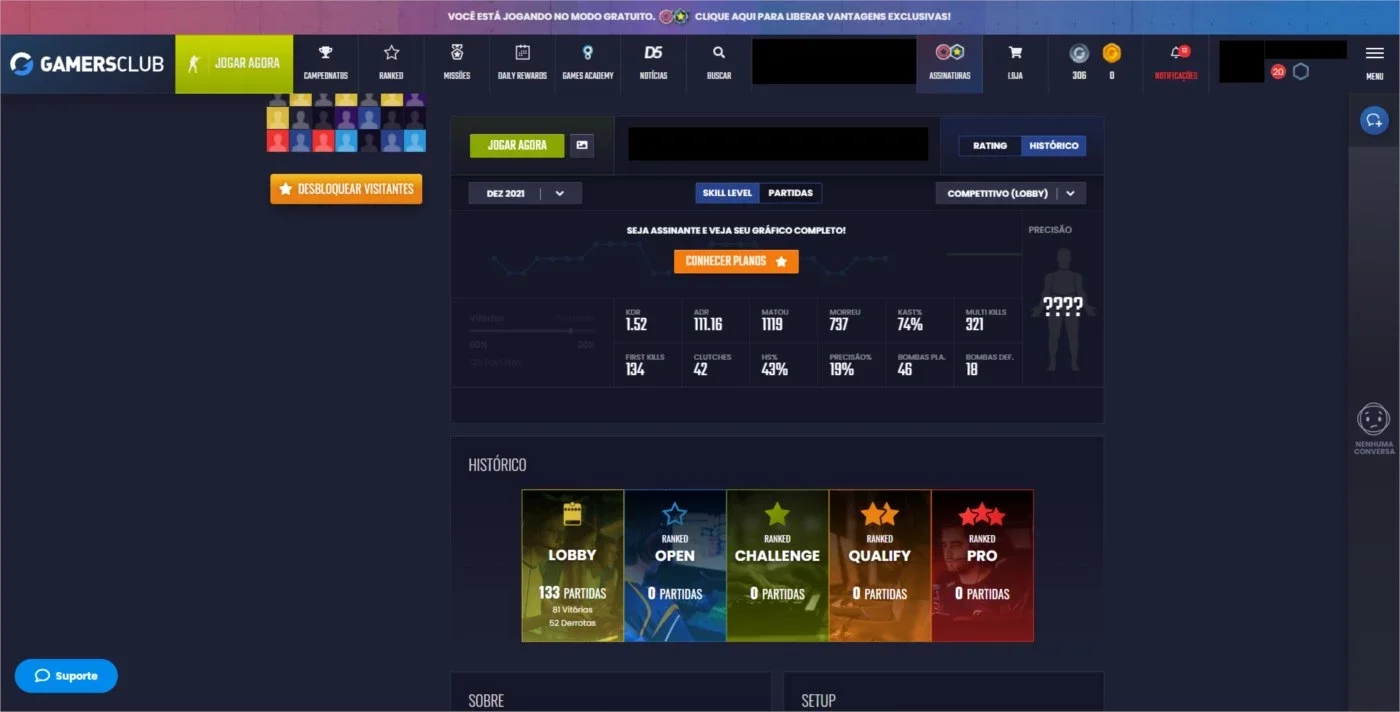Viewport: 1400px width, 712px height.
Task: Open the Ranked star icon in navbar
Action: pyautogui.click(x=391, y=53)
